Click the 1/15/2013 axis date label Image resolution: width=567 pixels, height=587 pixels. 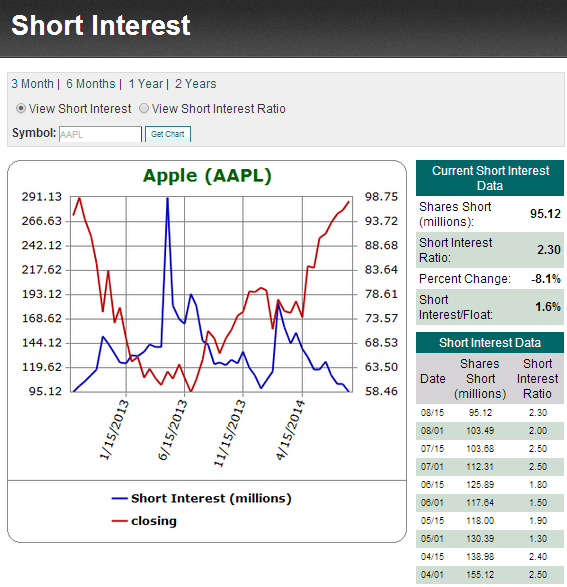[x=114, y=430]
